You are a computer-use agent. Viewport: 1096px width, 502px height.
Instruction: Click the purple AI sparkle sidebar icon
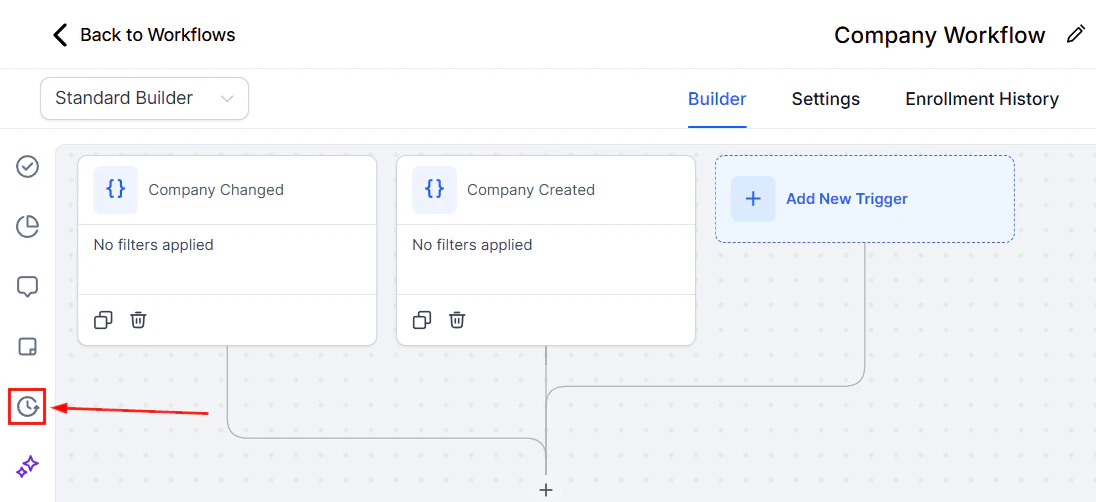(27, 466)
